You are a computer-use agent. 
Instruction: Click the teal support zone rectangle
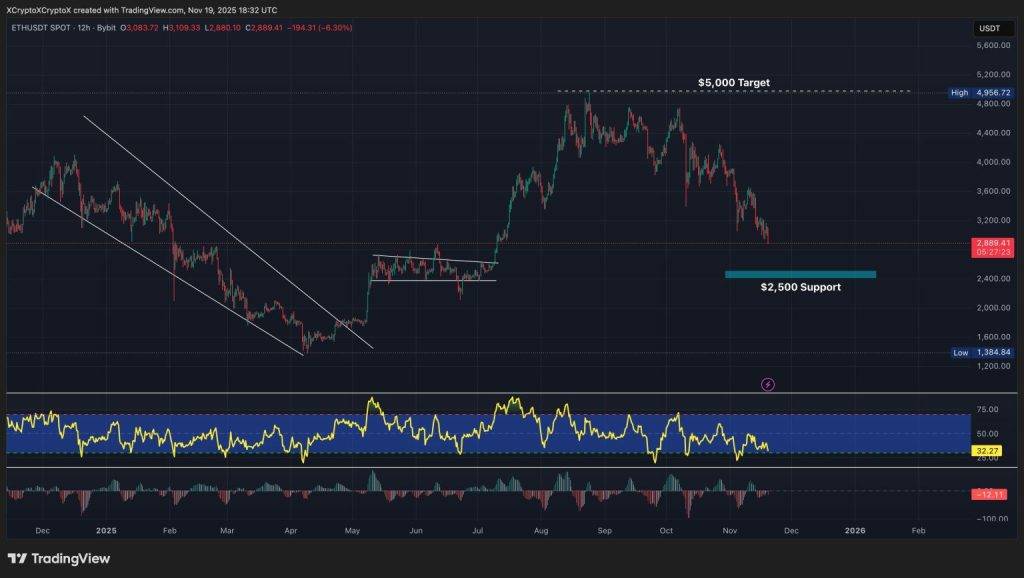[800, 272]
